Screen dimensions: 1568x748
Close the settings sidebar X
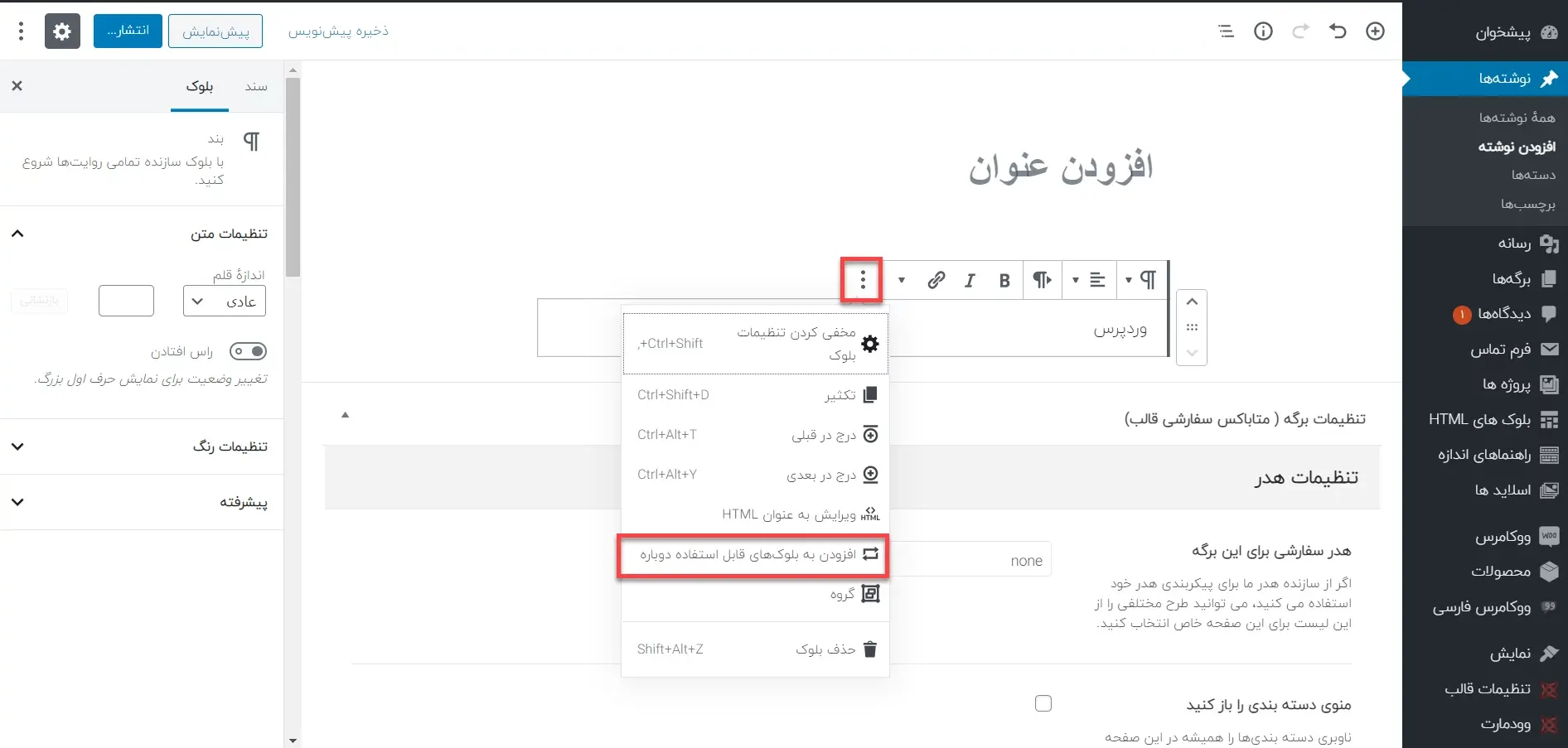[17, 86]
